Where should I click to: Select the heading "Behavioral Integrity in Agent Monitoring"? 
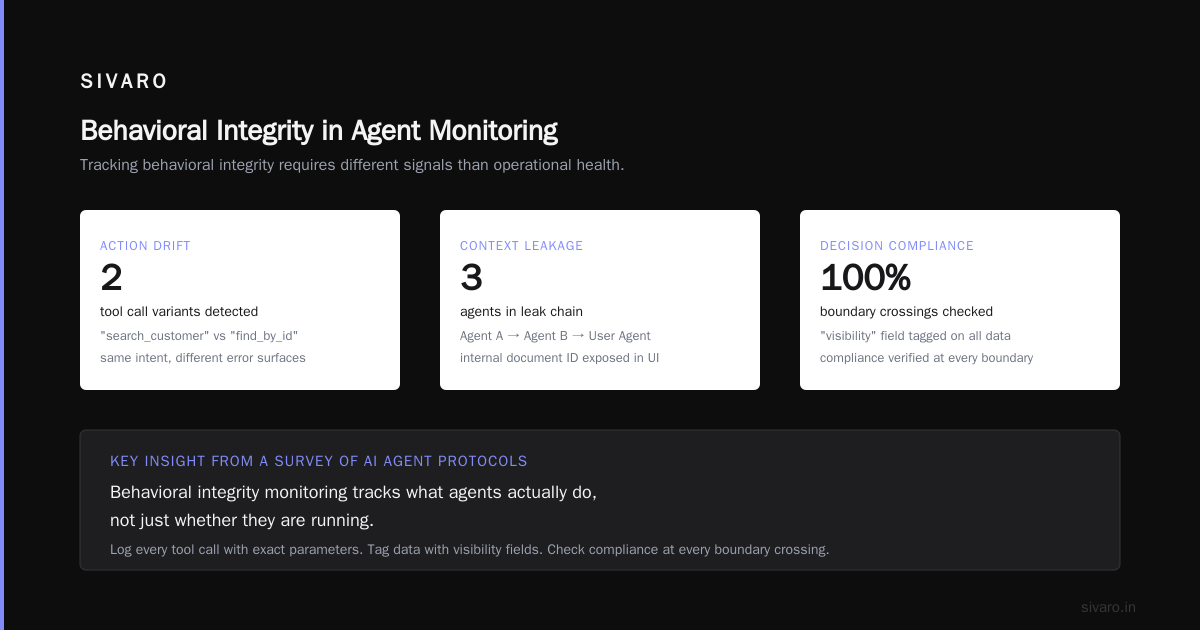pos(319,131)
